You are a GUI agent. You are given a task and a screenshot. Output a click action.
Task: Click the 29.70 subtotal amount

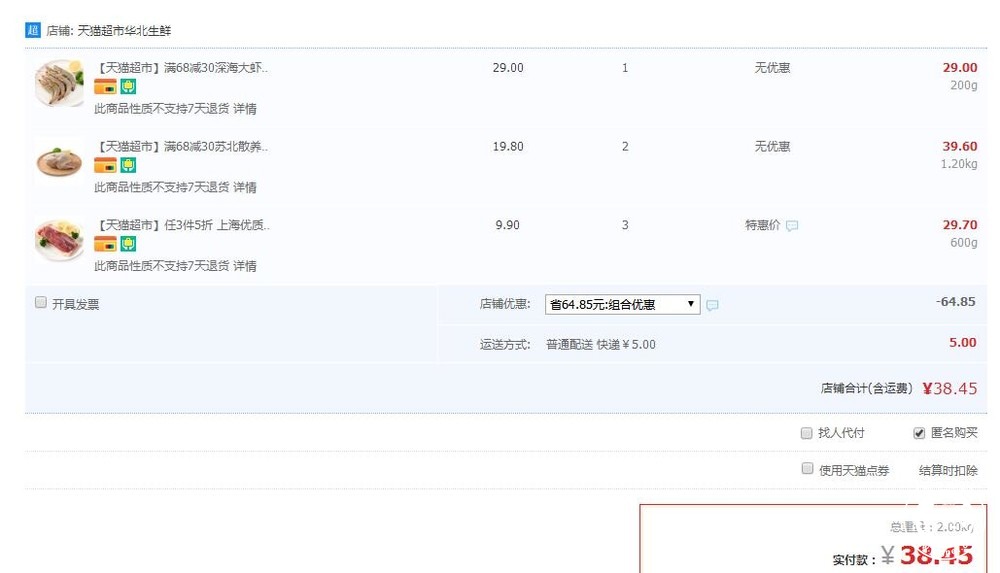pos(960,225)
